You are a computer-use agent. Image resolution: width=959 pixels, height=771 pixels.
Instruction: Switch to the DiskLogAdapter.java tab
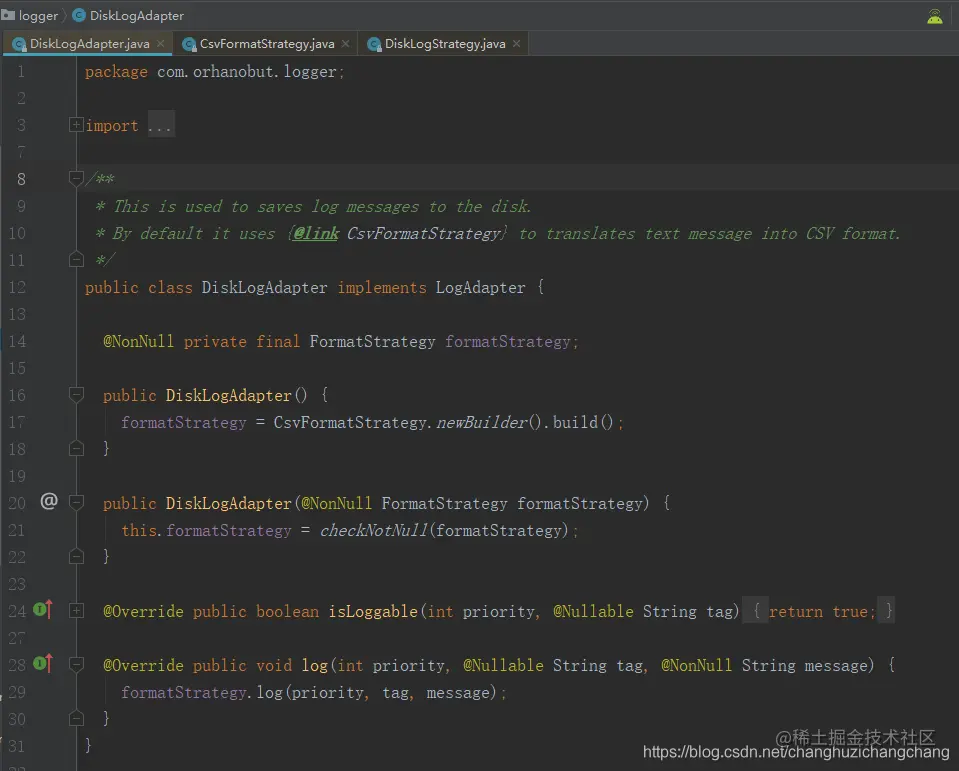pos(89,44)
